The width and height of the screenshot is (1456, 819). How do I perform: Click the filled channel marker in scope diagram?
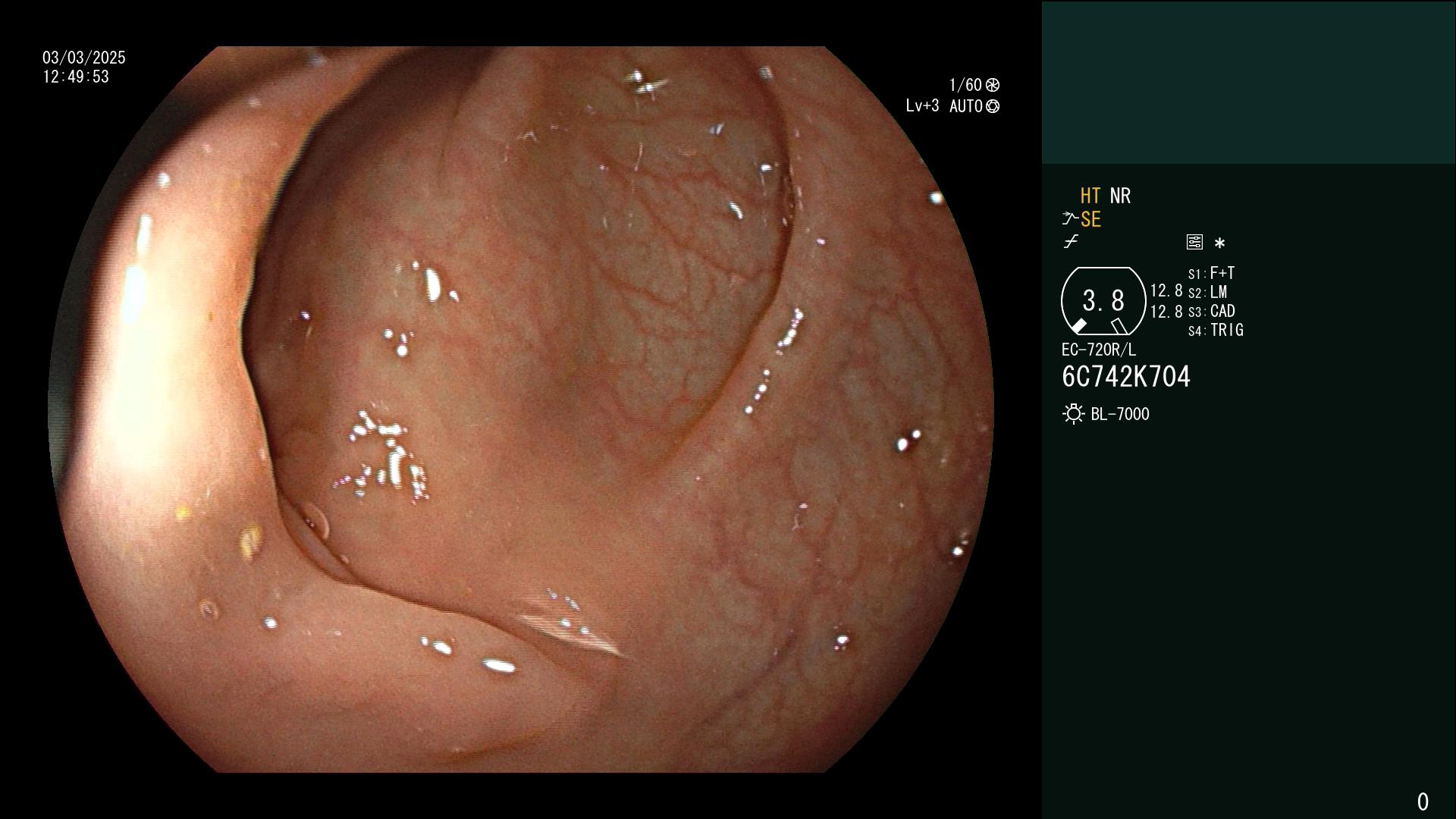click(x=1078, y=326)
